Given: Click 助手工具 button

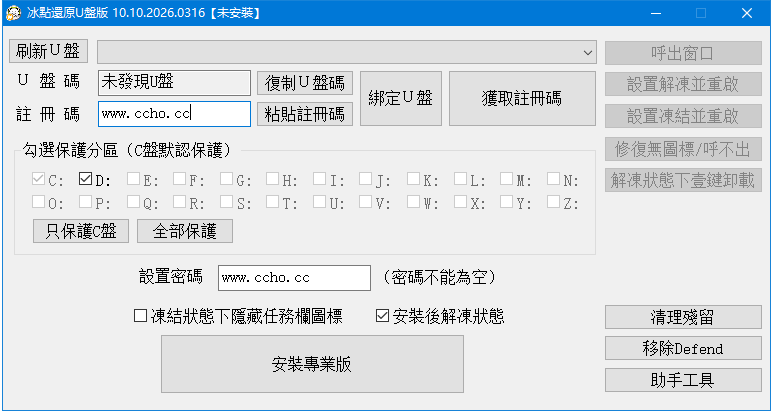Looking at the screenshot, I should pyautogui.click(x=685, y=380).
